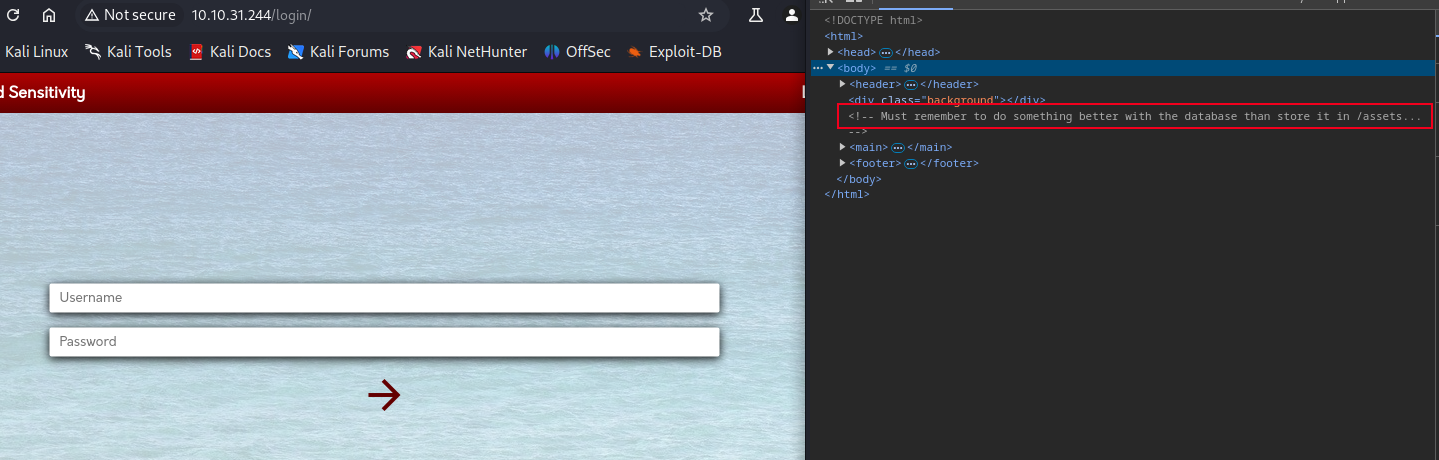This screenshot has height=460, width=1439.
Task: Select the closing body tag line
Action: tap(859, 179)
